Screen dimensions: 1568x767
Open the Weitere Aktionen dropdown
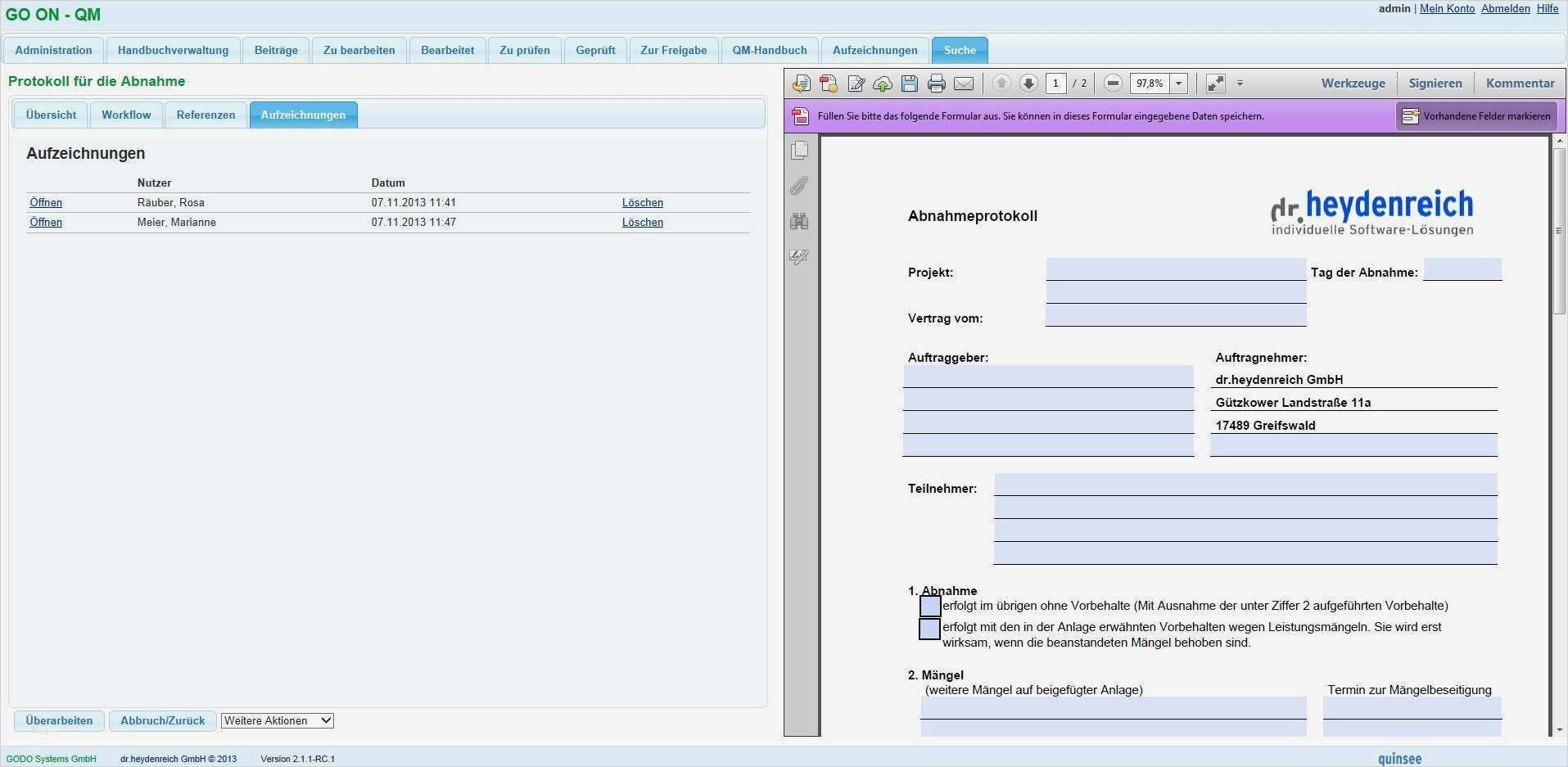278,720
